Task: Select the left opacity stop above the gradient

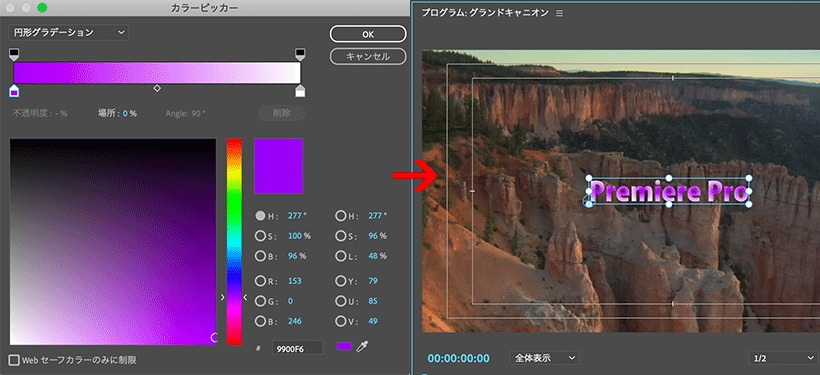Action: point(14,54)
